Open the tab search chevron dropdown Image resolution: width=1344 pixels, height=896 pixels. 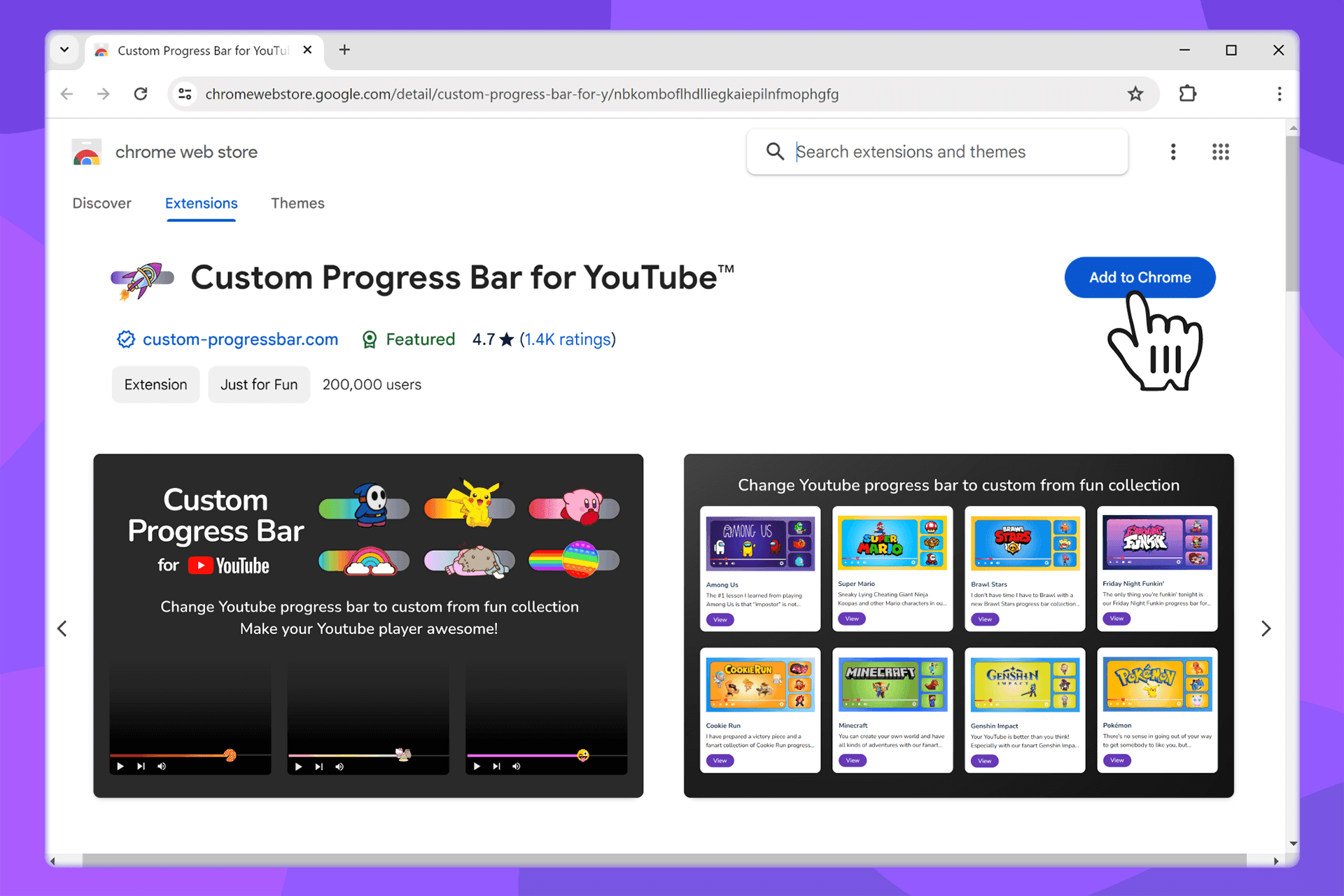click(x=64, y=50)
